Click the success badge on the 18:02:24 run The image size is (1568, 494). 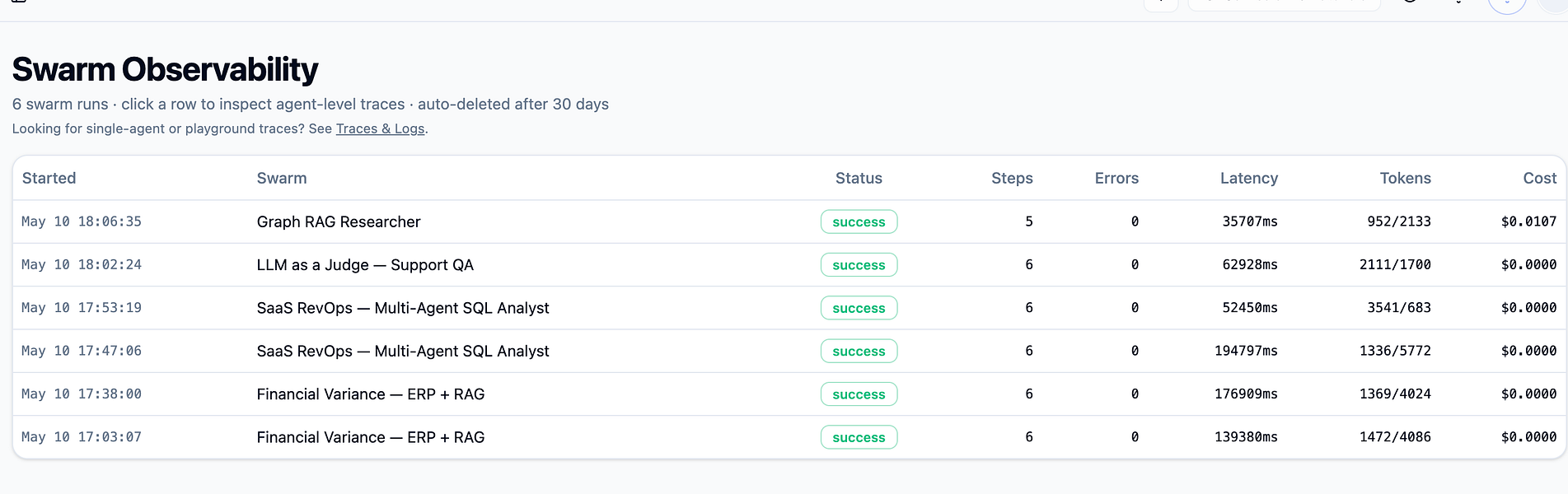click(859, 265)
